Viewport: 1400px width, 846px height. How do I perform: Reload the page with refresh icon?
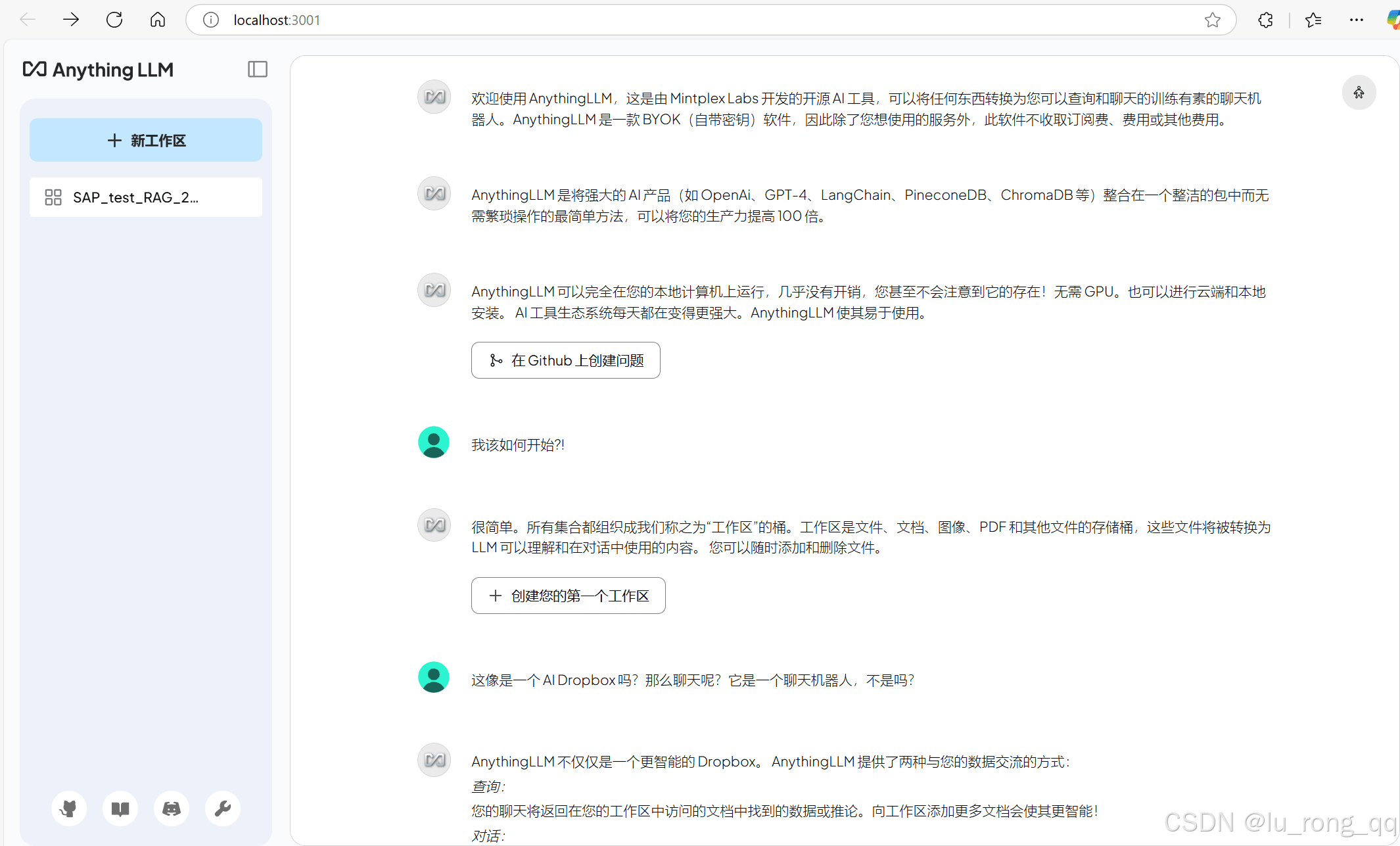(114, 20)
